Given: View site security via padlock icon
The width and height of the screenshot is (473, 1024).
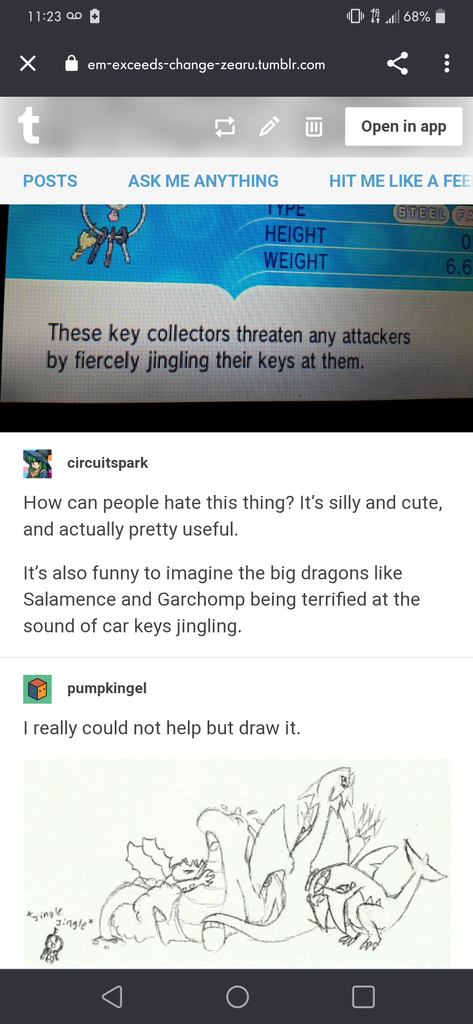Looking at the screenshot, I should (x=72, y=64).
